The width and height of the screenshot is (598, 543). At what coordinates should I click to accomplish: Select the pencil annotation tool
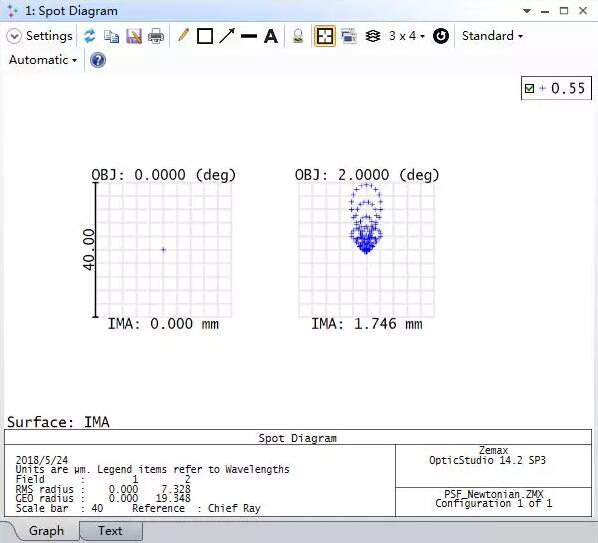coord(183,36)
